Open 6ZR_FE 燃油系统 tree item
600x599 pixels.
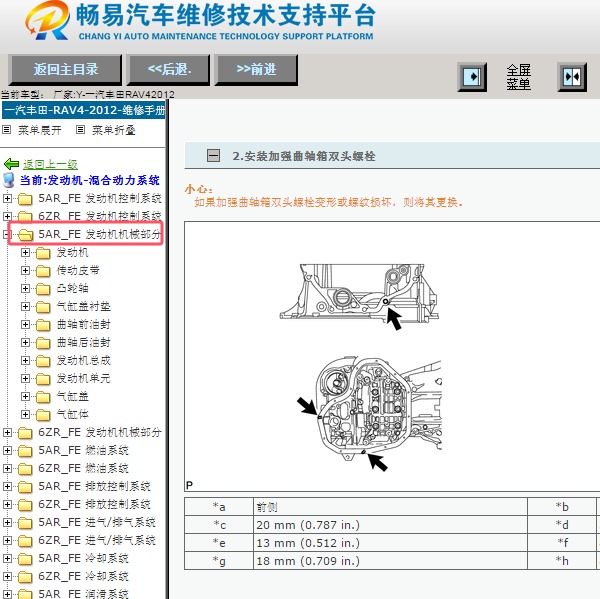pos(83,468)
